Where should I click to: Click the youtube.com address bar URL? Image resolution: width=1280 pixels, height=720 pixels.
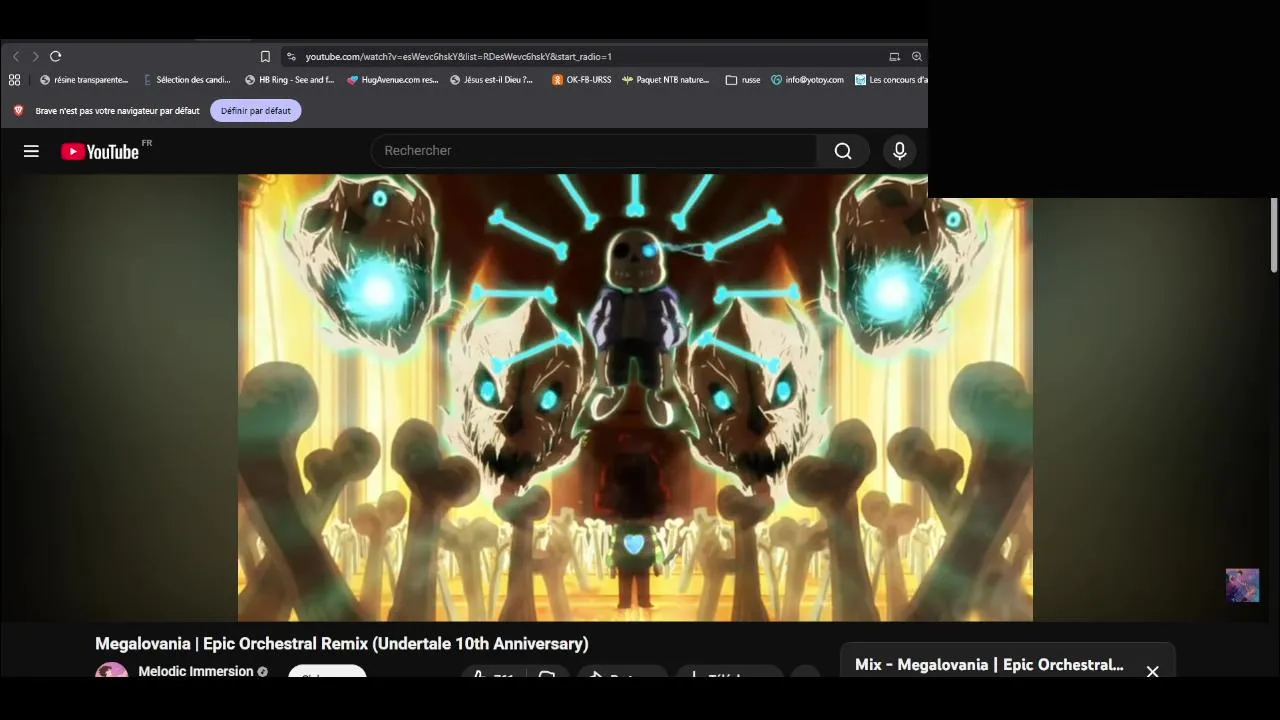click(x=458, y=57)
